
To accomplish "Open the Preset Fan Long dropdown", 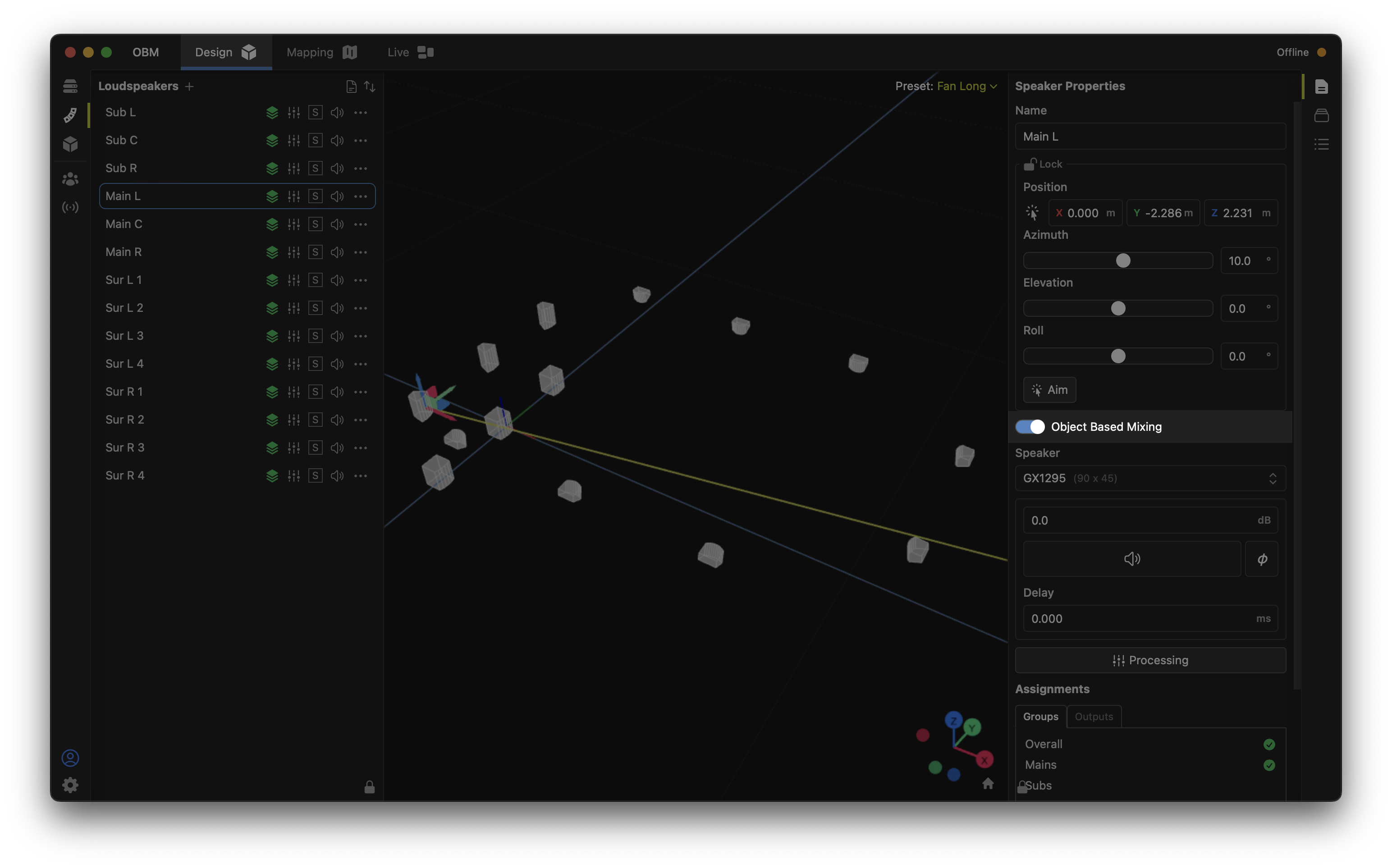I will [x=966, y=86].
